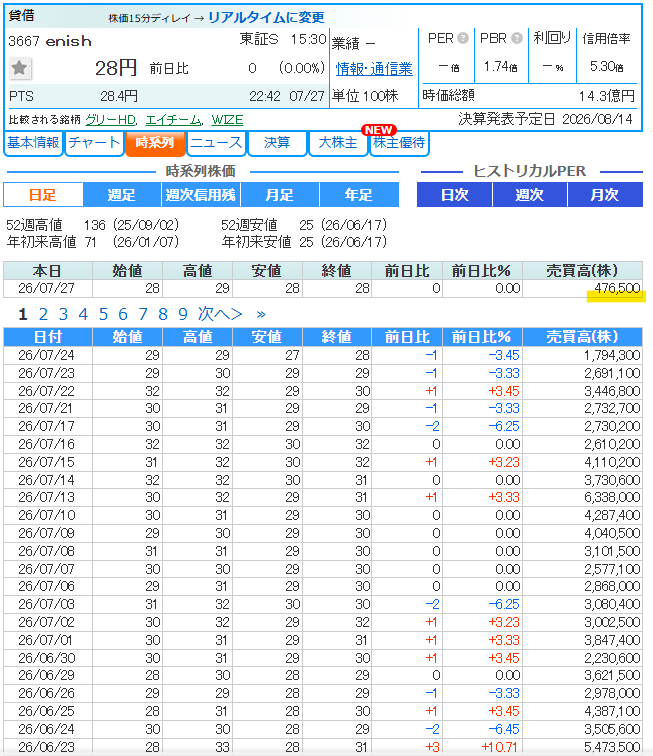
Task: Open the WIZE comparison stock link
Action: coord(227,120)
